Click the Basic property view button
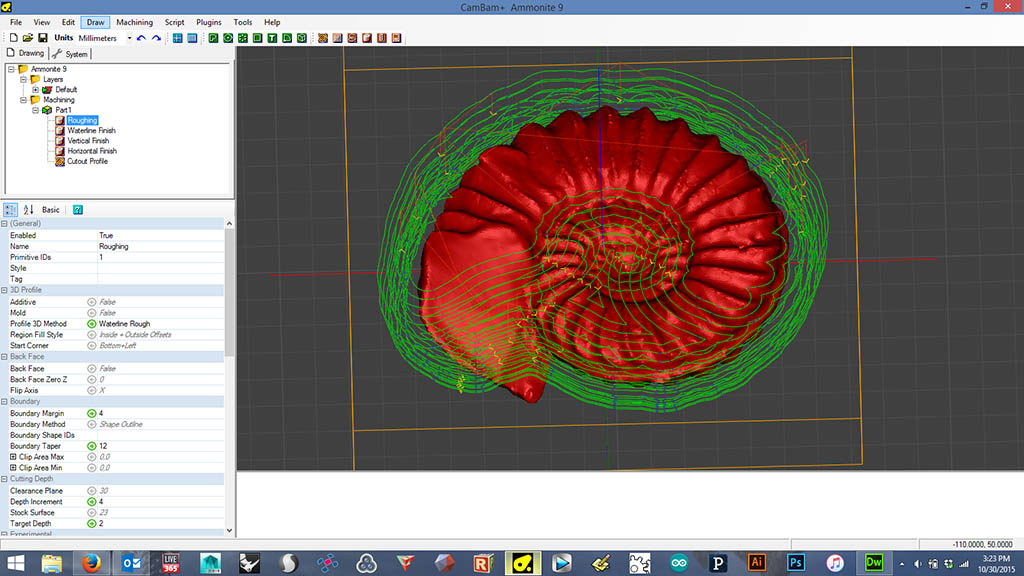This screenshot has height=576, width=1024. coord(51,210)
